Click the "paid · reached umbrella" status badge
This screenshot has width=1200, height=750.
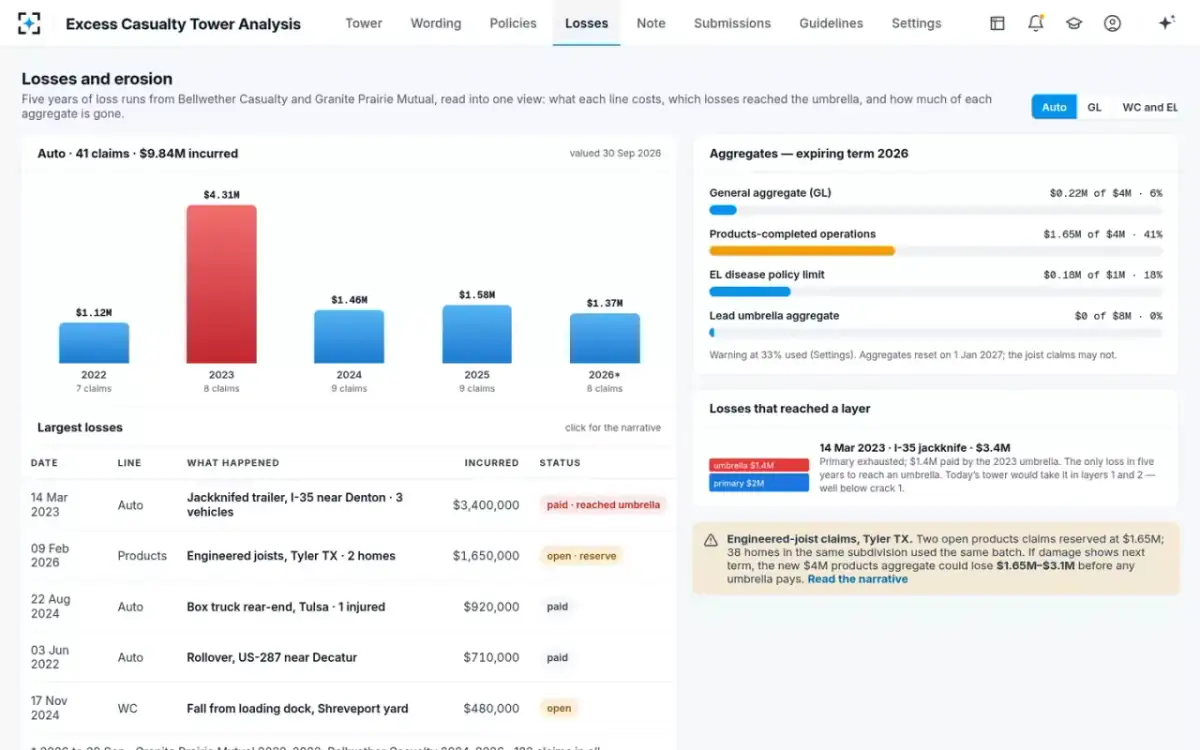pyautogui.click(x=603, y=505)
